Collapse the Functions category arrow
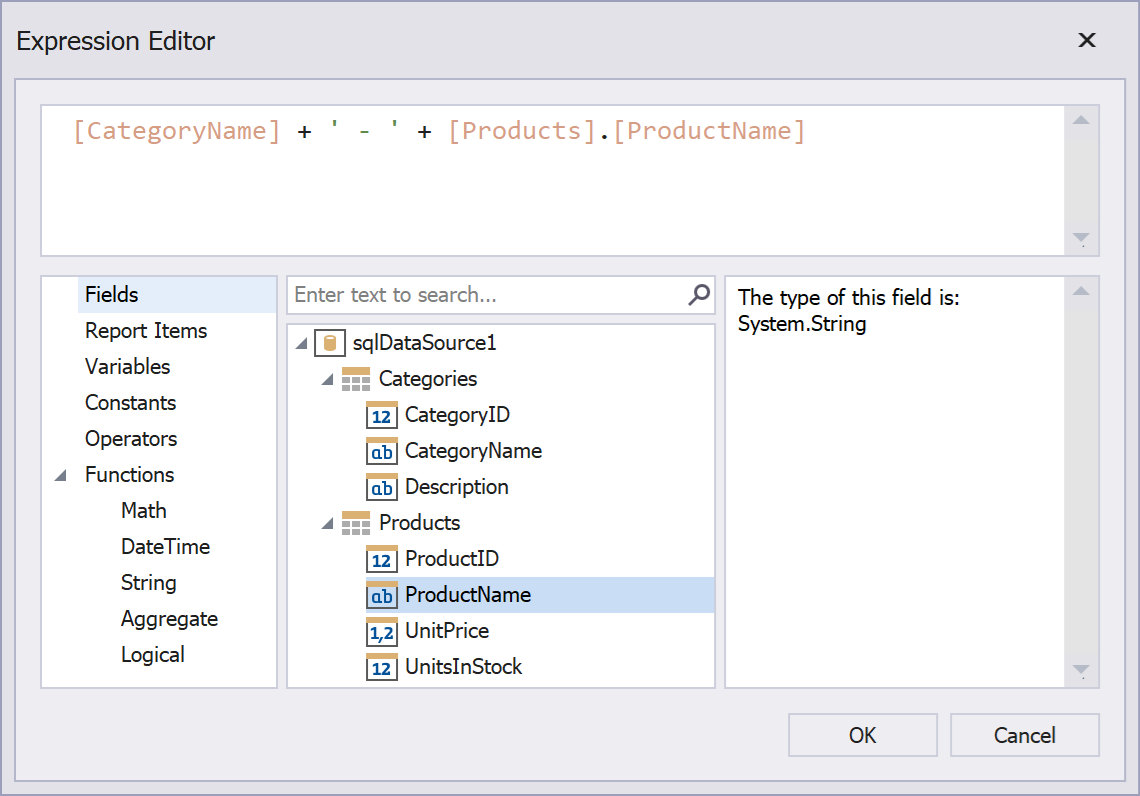This screenshot has width=1140, height=796. (x=61, y=476)
